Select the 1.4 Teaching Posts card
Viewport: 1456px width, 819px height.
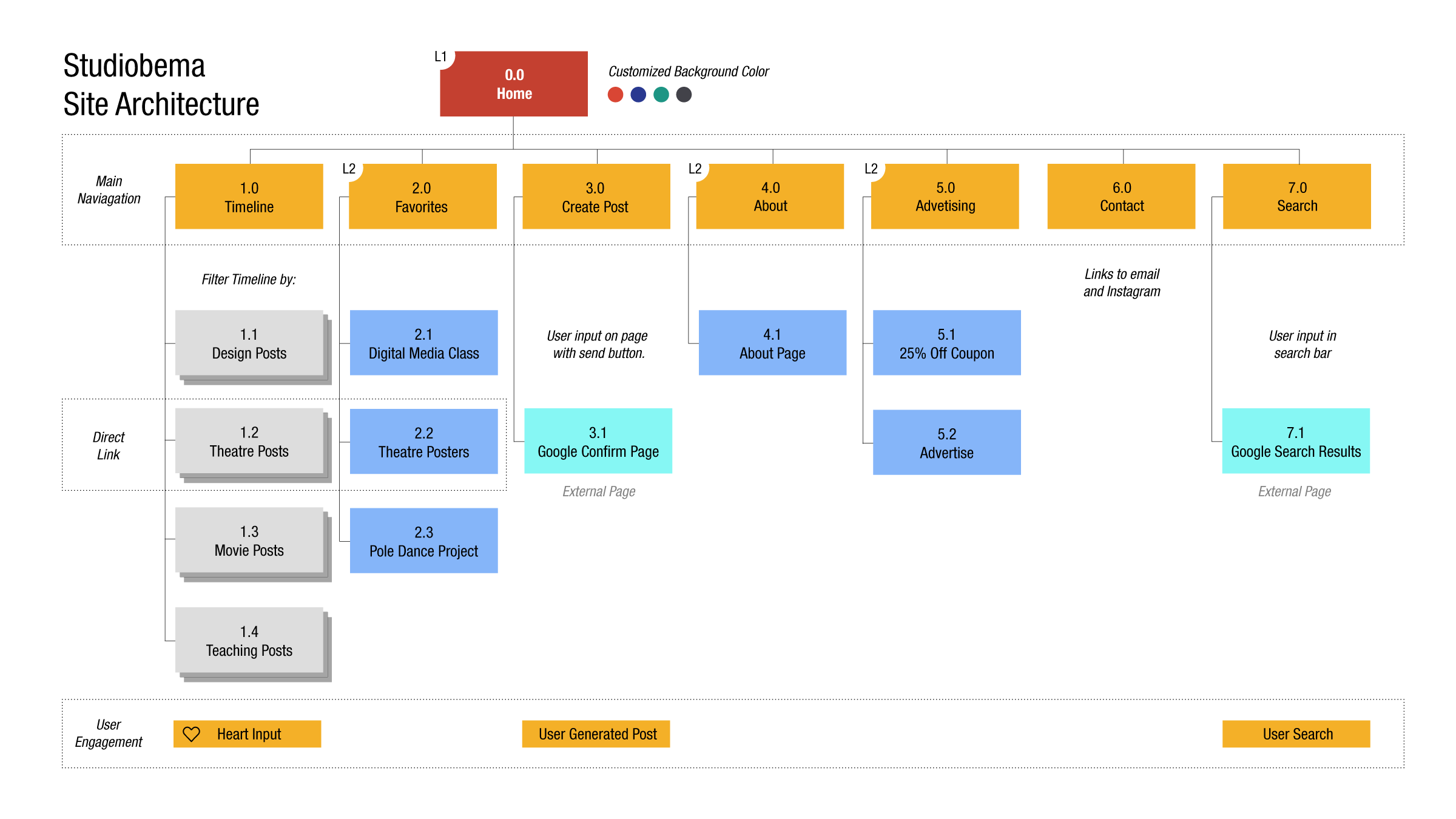[249, 640]
